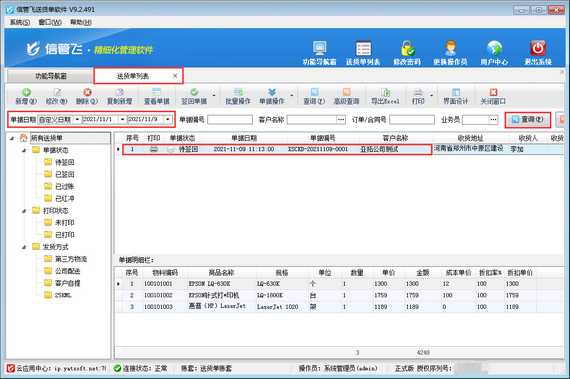Open 用户中心 globe icon
Viewport: 570px width, 379px height.
[x=494, y=48]
